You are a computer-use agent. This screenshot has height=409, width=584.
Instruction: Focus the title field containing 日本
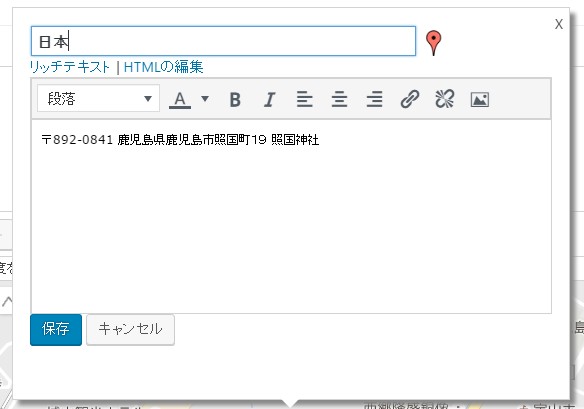click(223, 41)
